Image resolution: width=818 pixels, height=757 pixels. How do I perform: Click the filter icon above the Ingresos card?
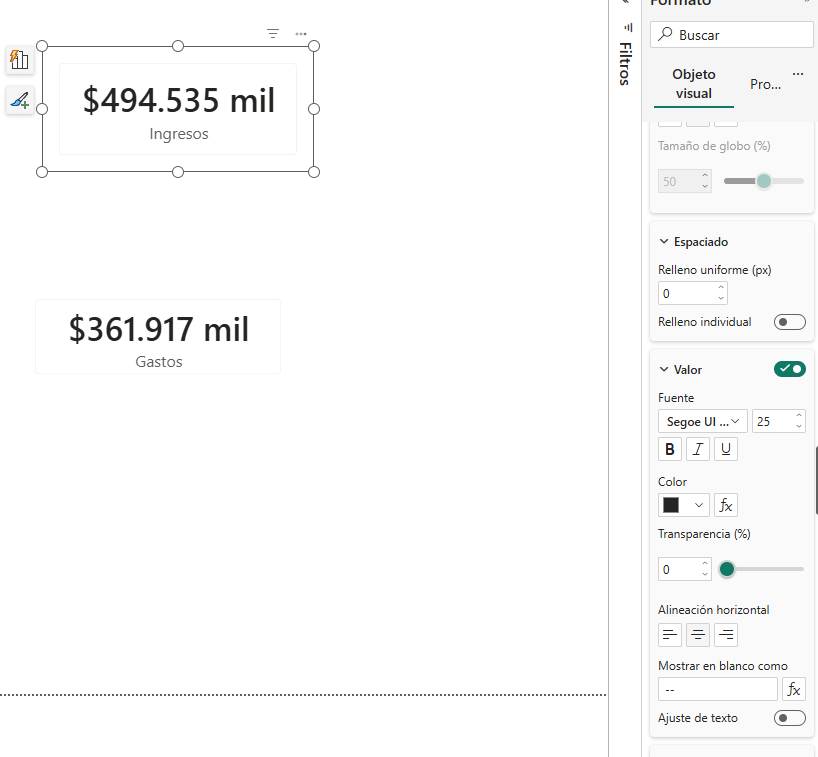(x=273, y=34)
